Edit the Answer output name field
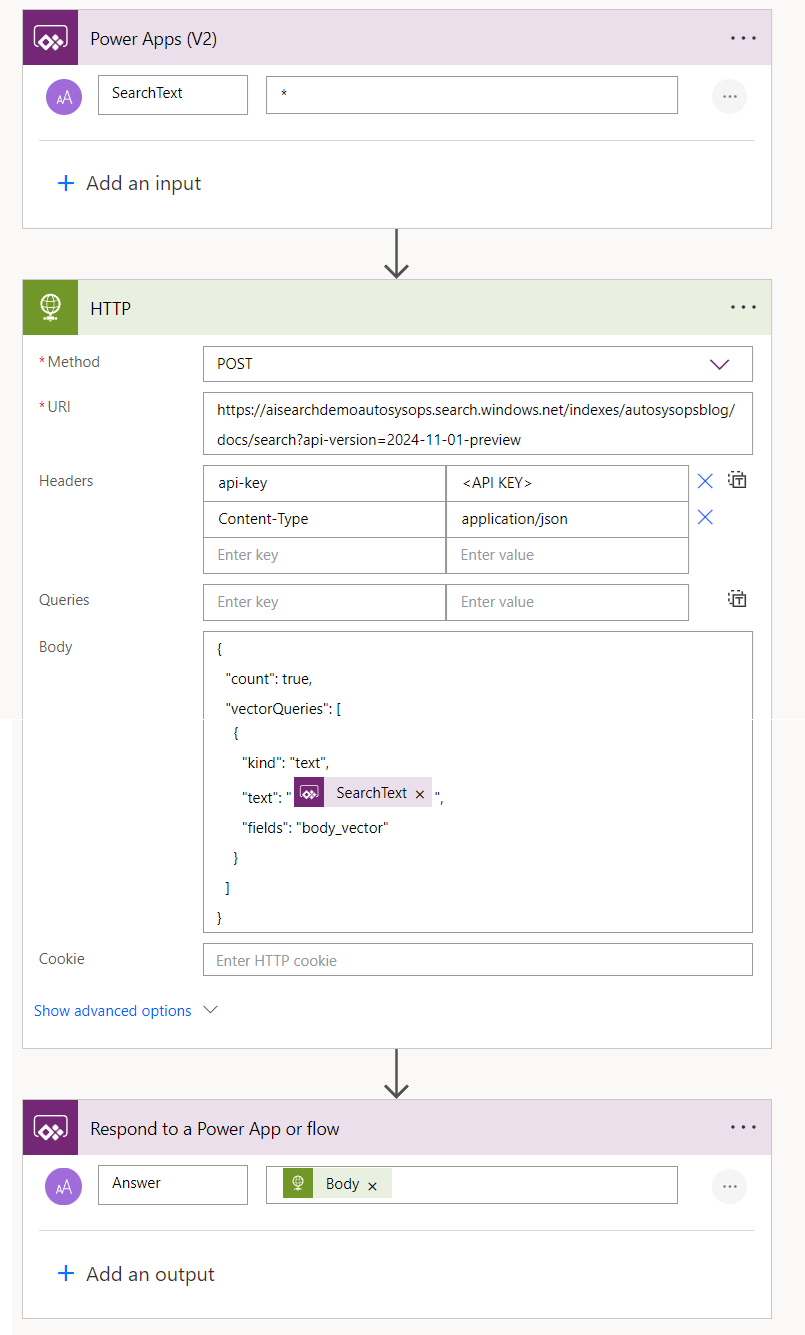Screen dimensions: 805x1335 [x=173, y=1185]
